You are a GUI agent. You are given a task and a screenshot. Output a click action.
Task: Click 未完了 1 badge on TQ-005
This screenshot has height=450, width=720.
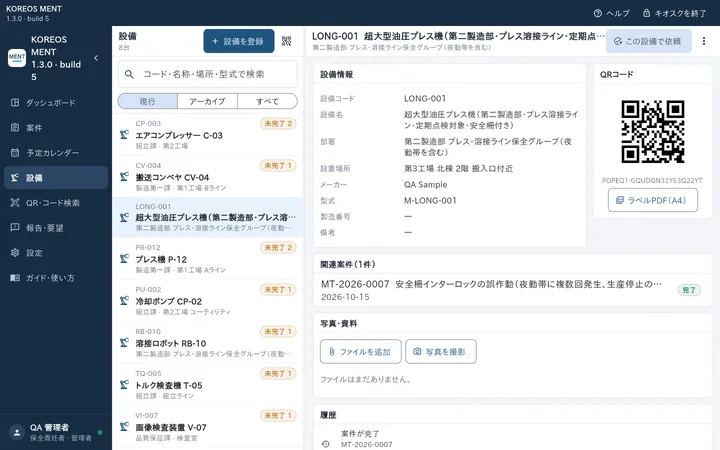tap(278, 374)
